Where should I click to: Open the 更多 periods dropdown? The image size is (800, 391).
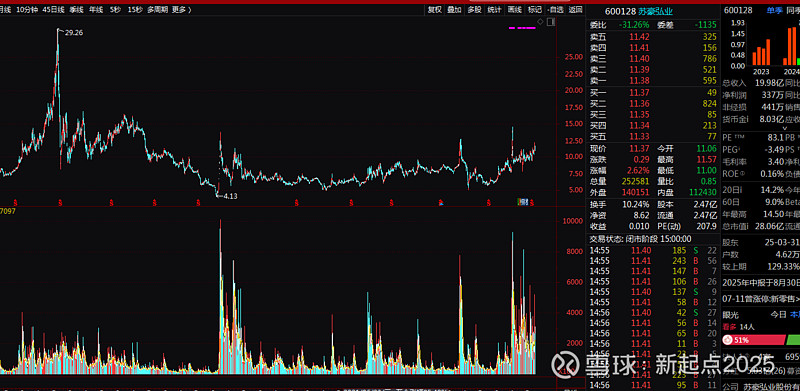[181, 9]
